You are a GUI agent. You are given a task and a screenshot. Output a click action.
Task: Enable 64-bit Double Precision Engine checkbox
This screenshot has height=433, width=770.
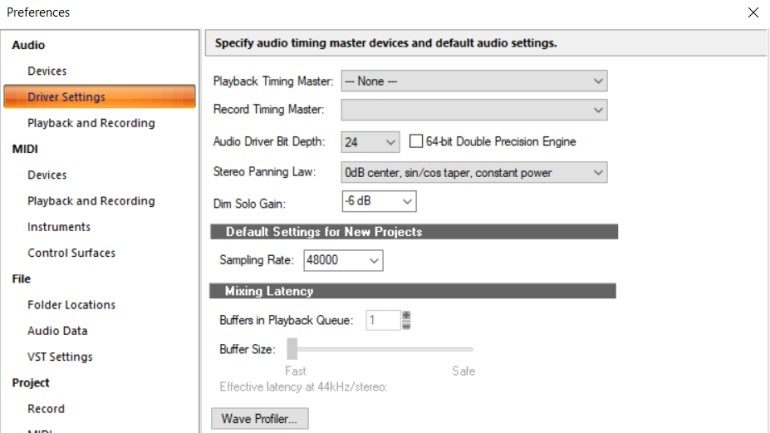pyautogui.click(x=416, y=142)
